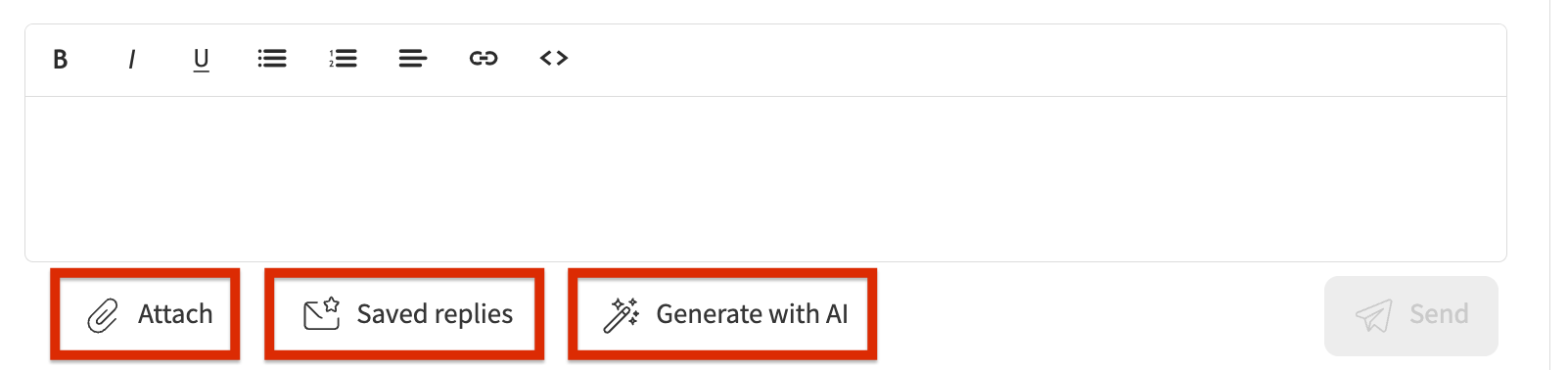This screenshot has height=370, width=1568.
Task: Place cursor in the reply text area
Action: (765, 178)
